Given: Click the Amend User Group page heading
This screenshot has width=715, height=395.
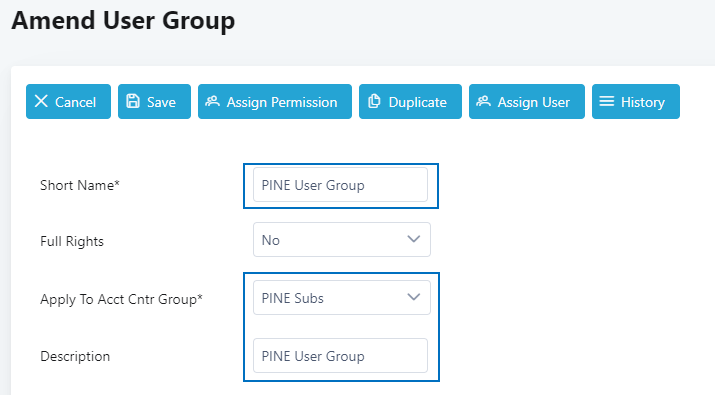Looking at the screenshot, I should [x=123, y=21].
